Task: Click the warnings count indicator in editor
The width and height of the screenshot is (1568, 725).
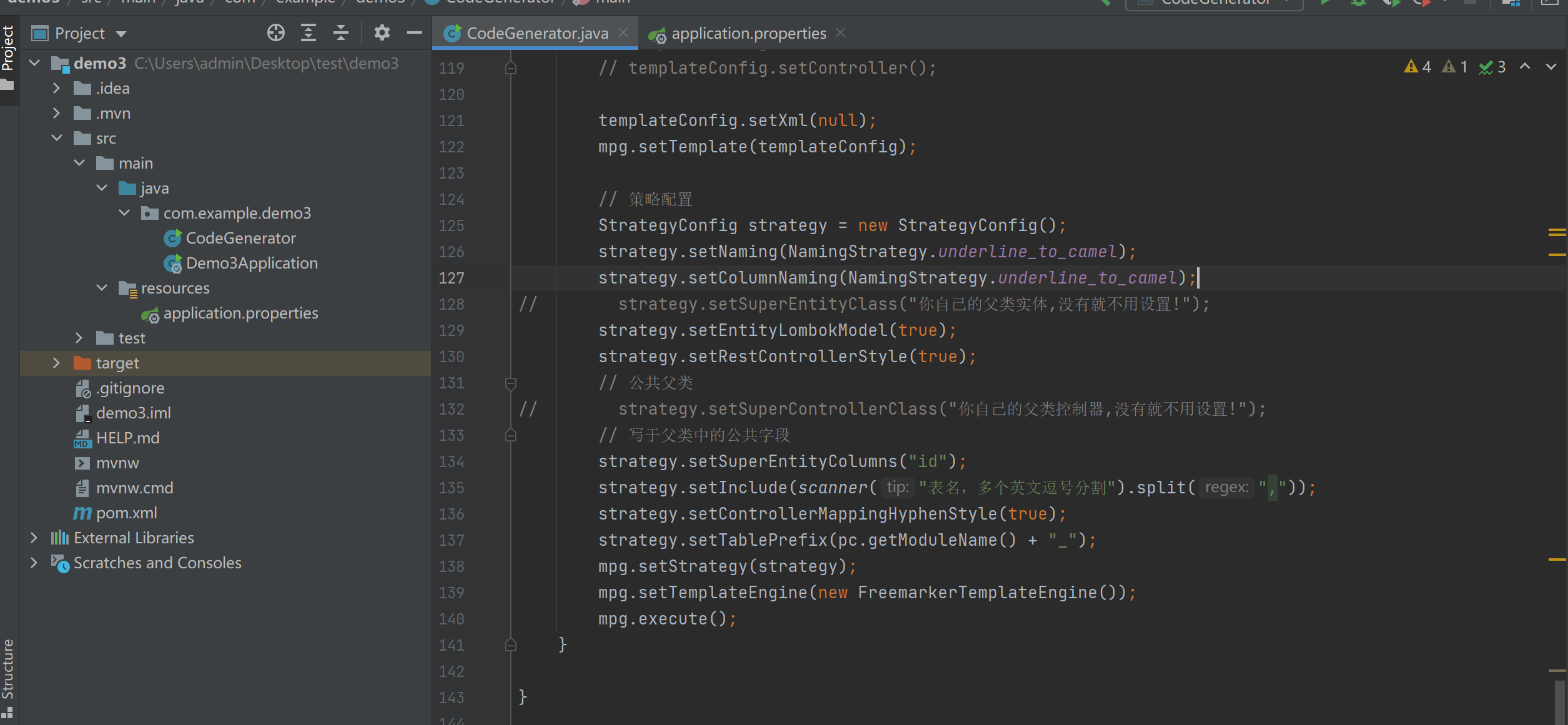Action: coord(1418,66)
